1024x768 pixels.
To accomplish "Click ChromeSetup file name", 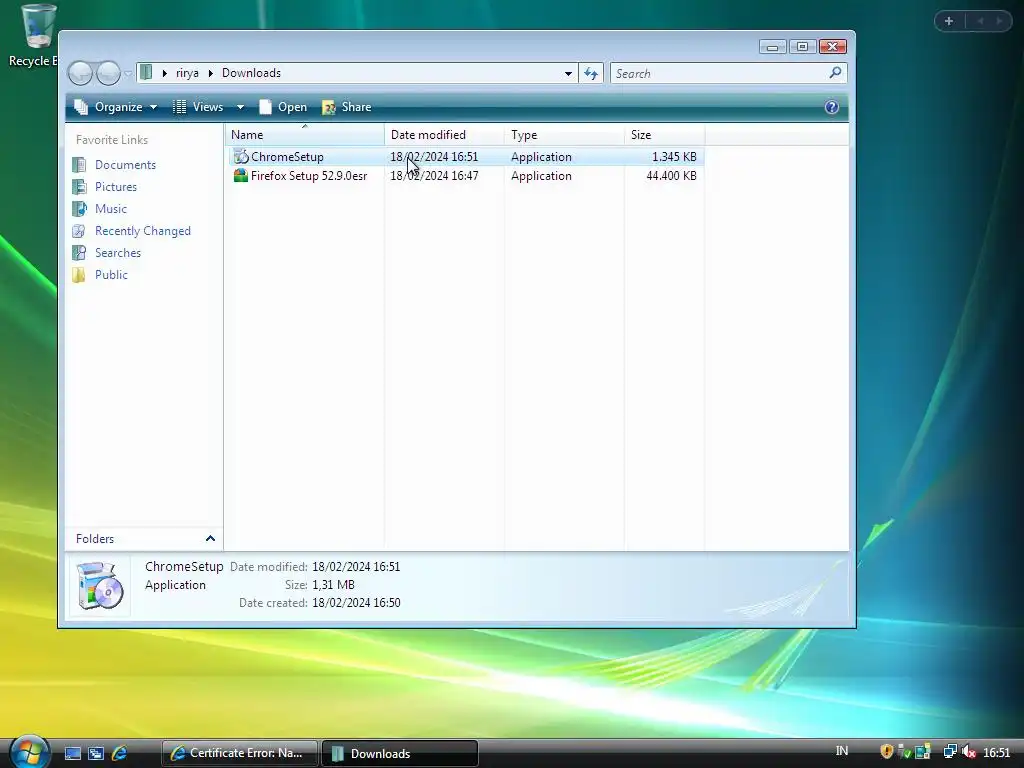I will coord(287,157).
